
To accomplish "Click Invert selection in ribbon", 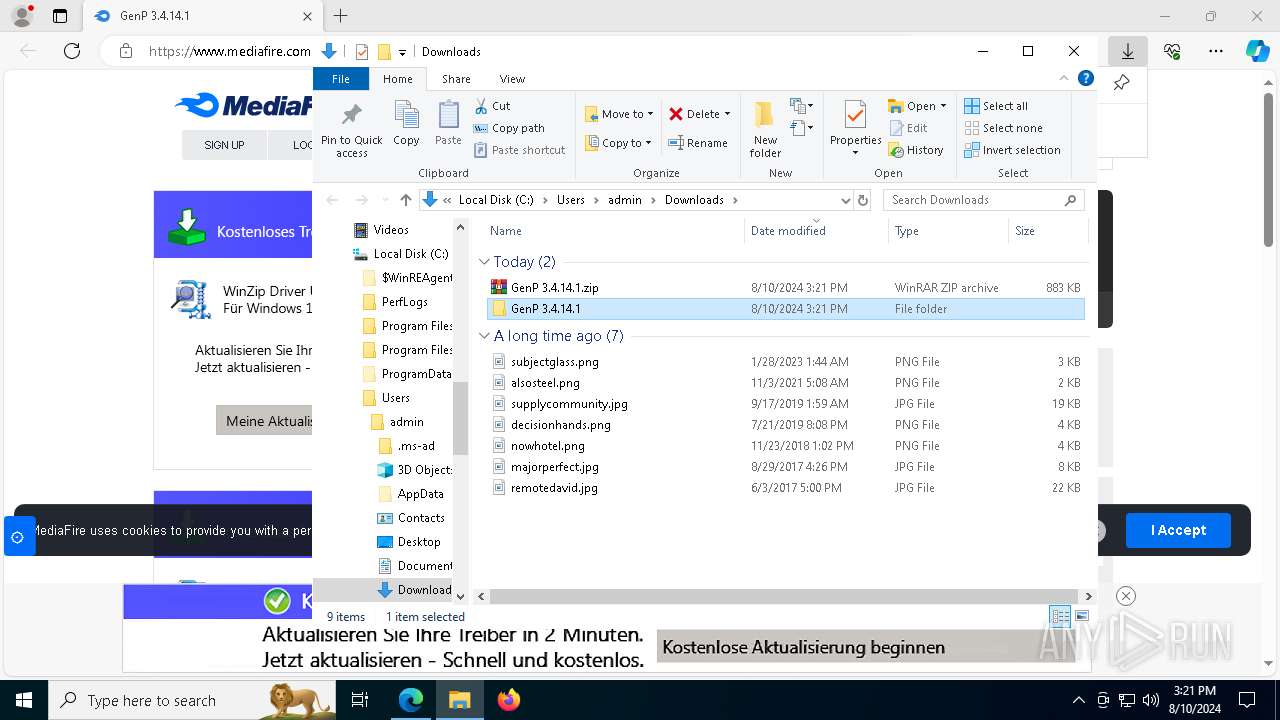I will click(x=1012, y=150).
